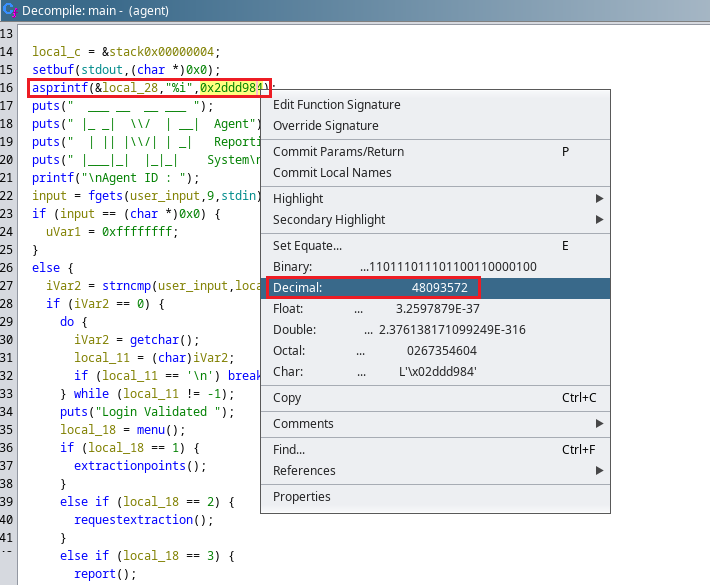
Task: Click Commit Params/Return option
Action: coord(338,152)
